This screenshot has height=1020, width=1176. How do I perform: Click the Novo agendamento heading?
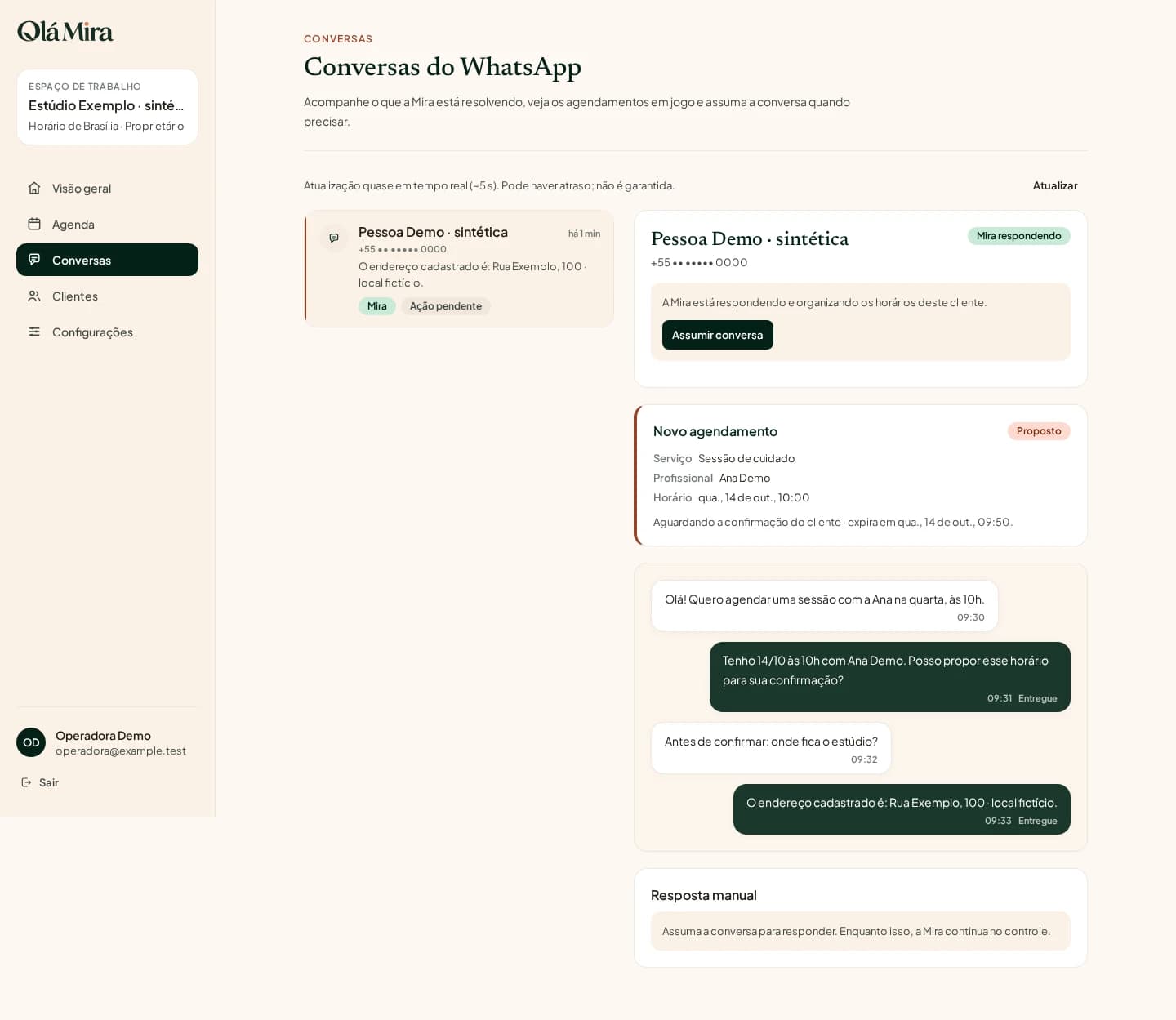(x=715, y=431)
